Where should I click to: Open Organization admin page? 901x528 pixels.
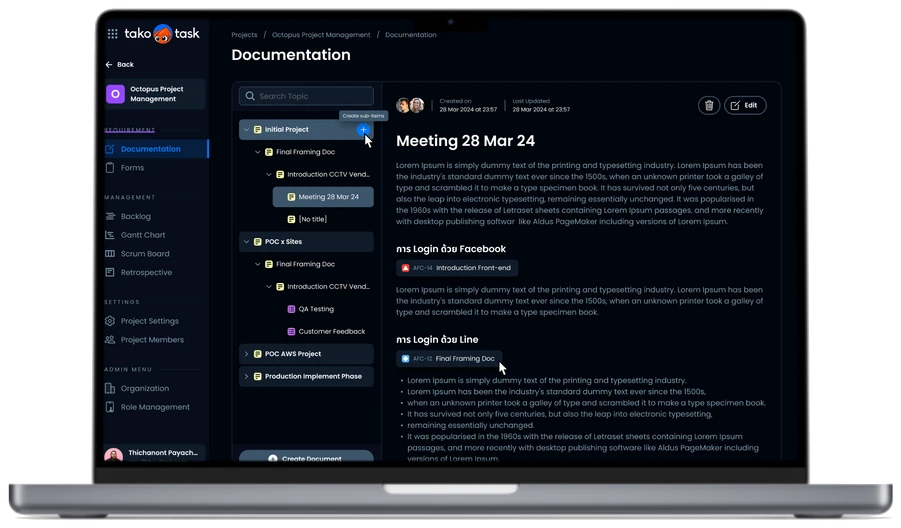pos(145,388)
